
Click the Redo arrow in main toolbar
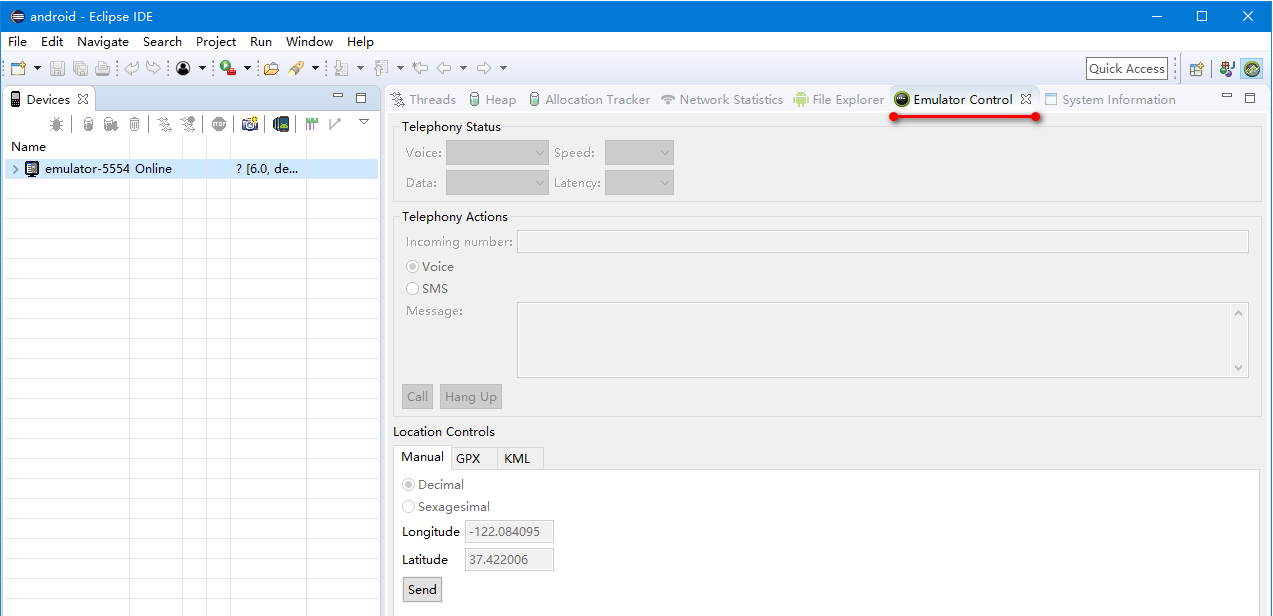[x=153, y=68]
